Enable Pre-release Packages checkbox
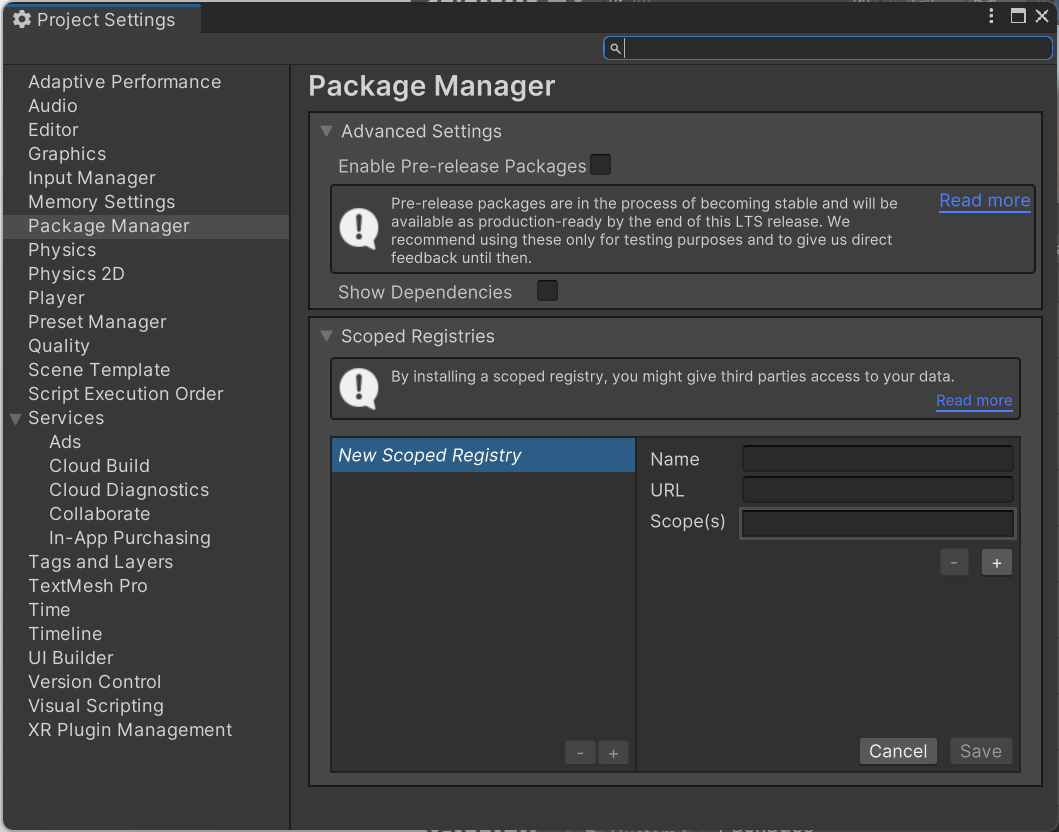 600,165
